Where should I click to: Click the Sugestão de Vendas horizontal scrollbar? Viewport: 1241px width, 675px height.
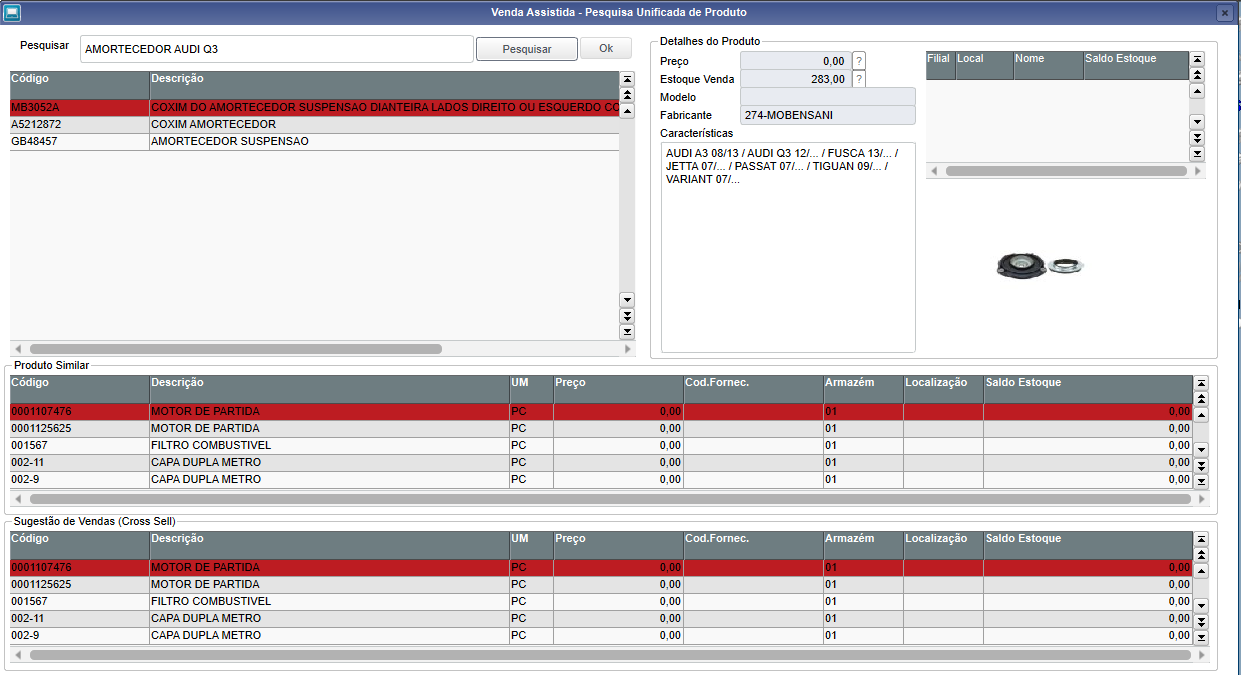coord(610,655)
